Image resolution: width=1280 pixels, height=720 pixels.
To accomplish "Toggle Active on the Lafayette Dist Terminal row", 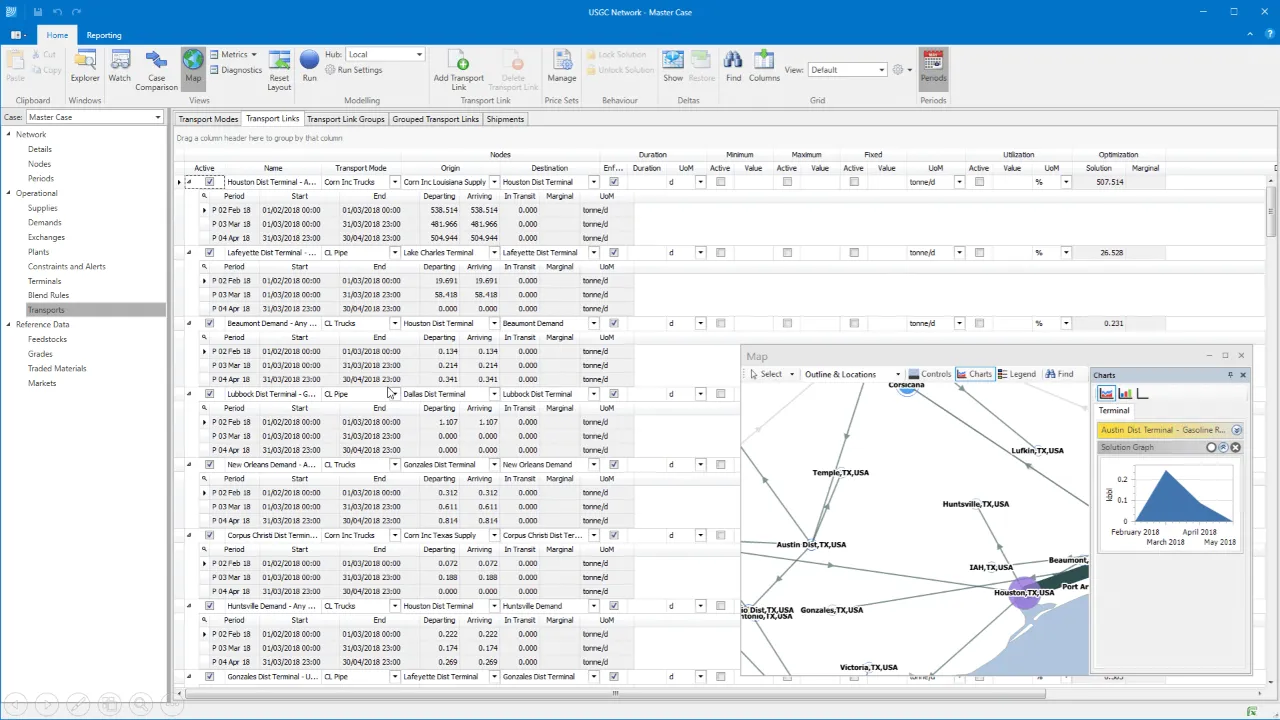I will tap(209, 252).
